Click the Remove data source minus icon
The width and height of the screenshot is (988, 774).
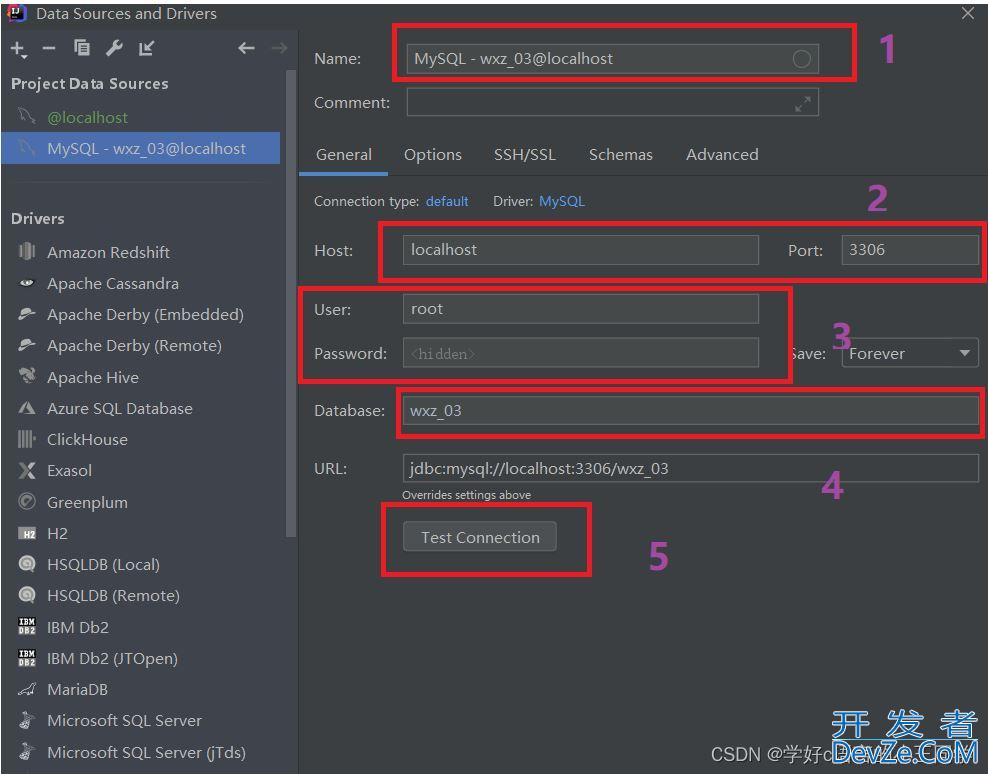point(49,49)
